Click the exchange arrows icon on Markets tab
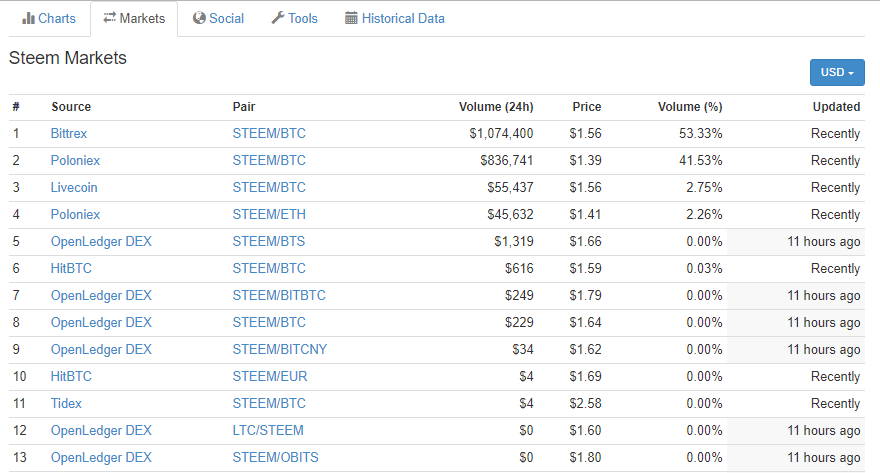 pyautogui.click(x=109, y=19)
